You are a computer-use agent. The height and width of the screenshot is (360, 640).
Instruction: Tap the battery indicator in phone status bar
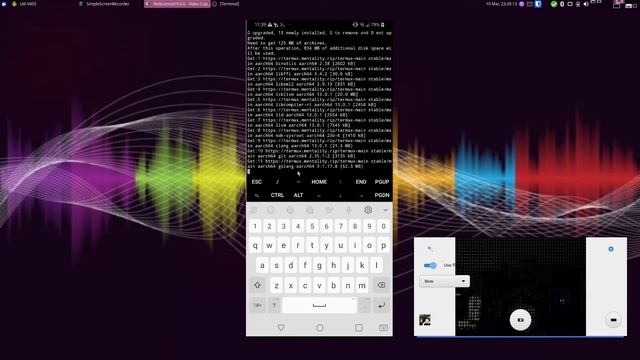click(x=382, y=25)
